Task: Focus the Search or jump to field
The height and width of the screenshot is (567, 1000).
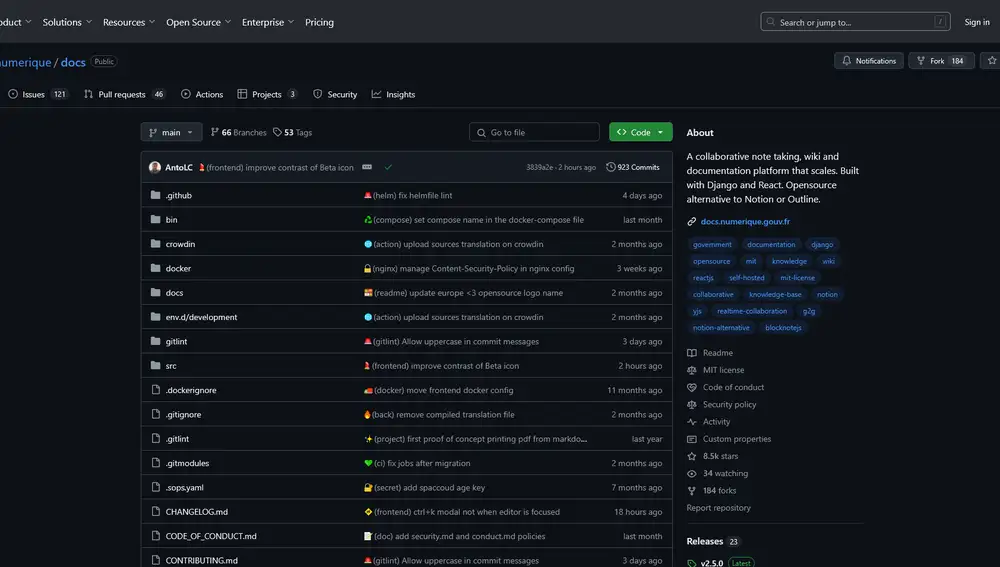Action: 855,22
